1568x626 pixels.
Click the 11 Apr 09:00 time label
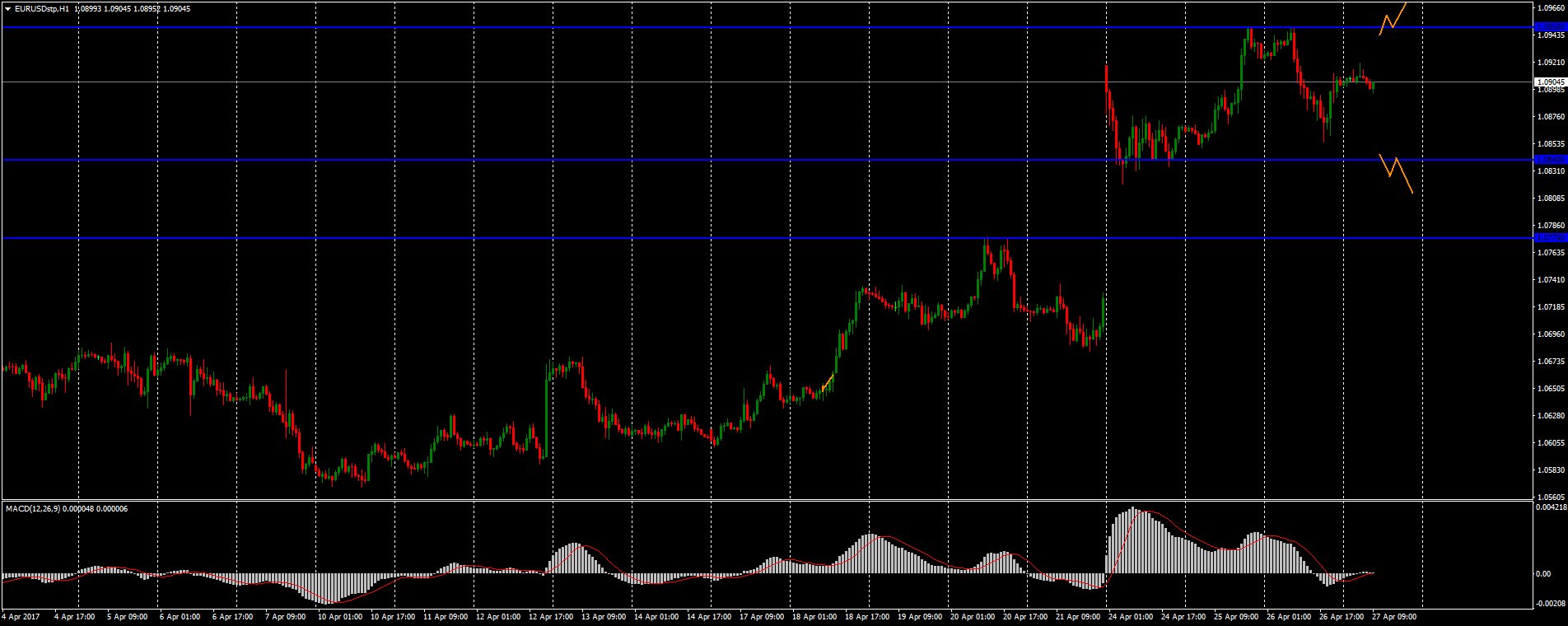pos(446,616)
